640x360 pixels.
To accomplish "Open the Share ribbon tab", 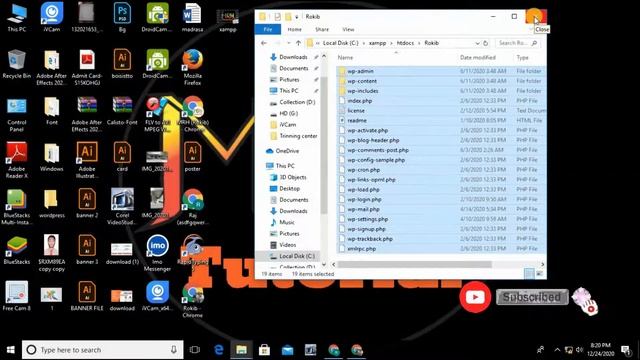I will pyautogui.click(x=322, y=29).
